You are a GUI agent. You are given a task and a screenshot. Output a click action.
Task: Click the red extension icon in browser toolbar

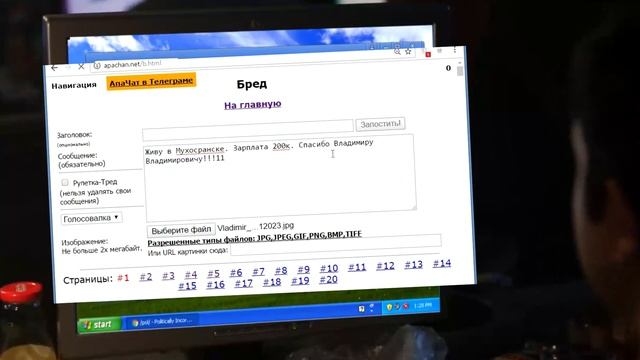pyautogui.click(x=428, y=54)
